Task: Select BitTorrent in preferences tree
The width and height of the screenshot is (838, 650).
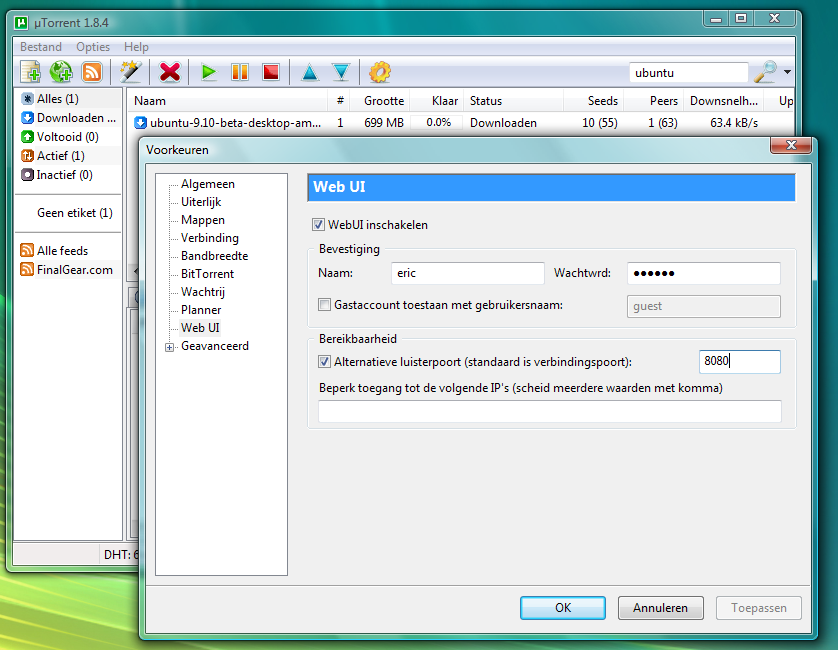Action: pyautogui.click(x=207, y=274)
